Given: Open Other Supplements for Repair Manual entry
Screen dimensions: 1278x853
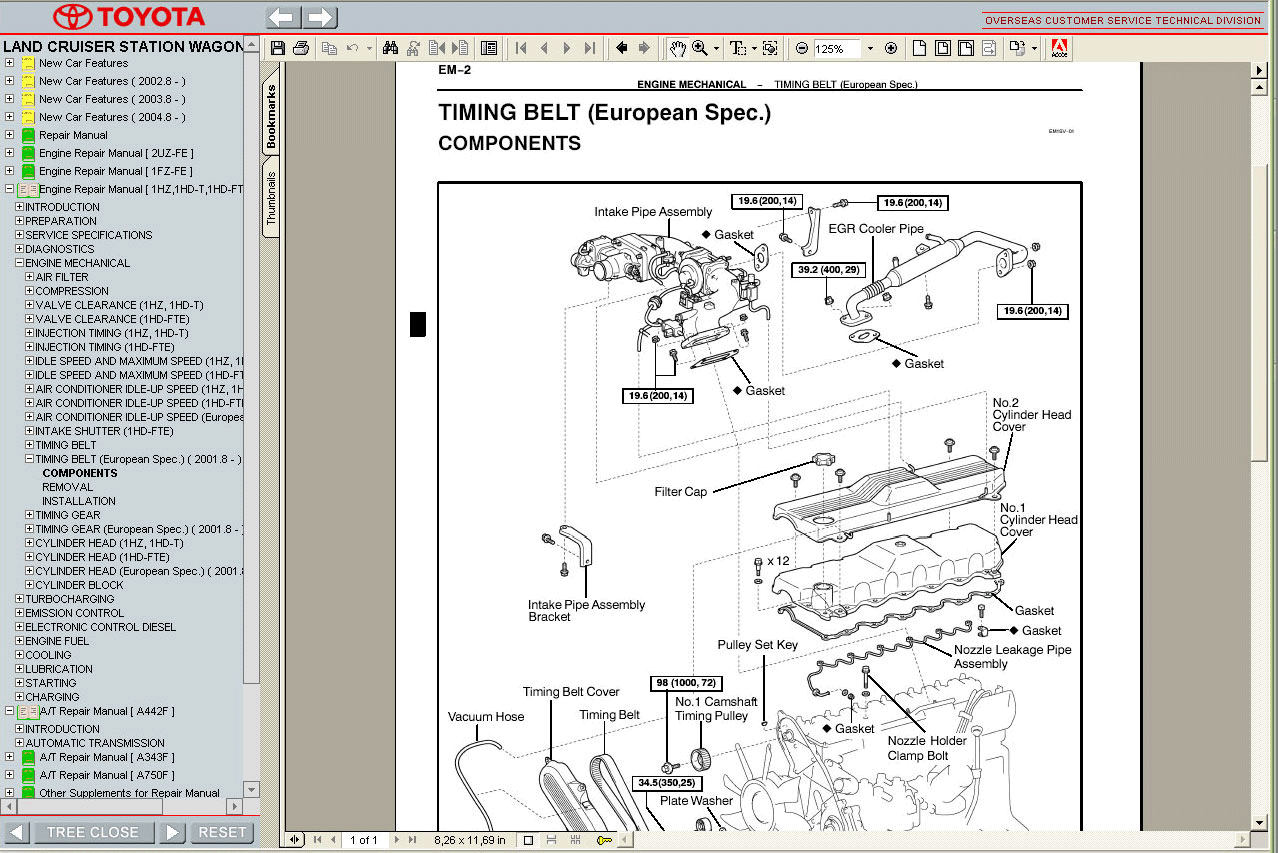Looking at the screenshot, I should (x=129, y=793).
